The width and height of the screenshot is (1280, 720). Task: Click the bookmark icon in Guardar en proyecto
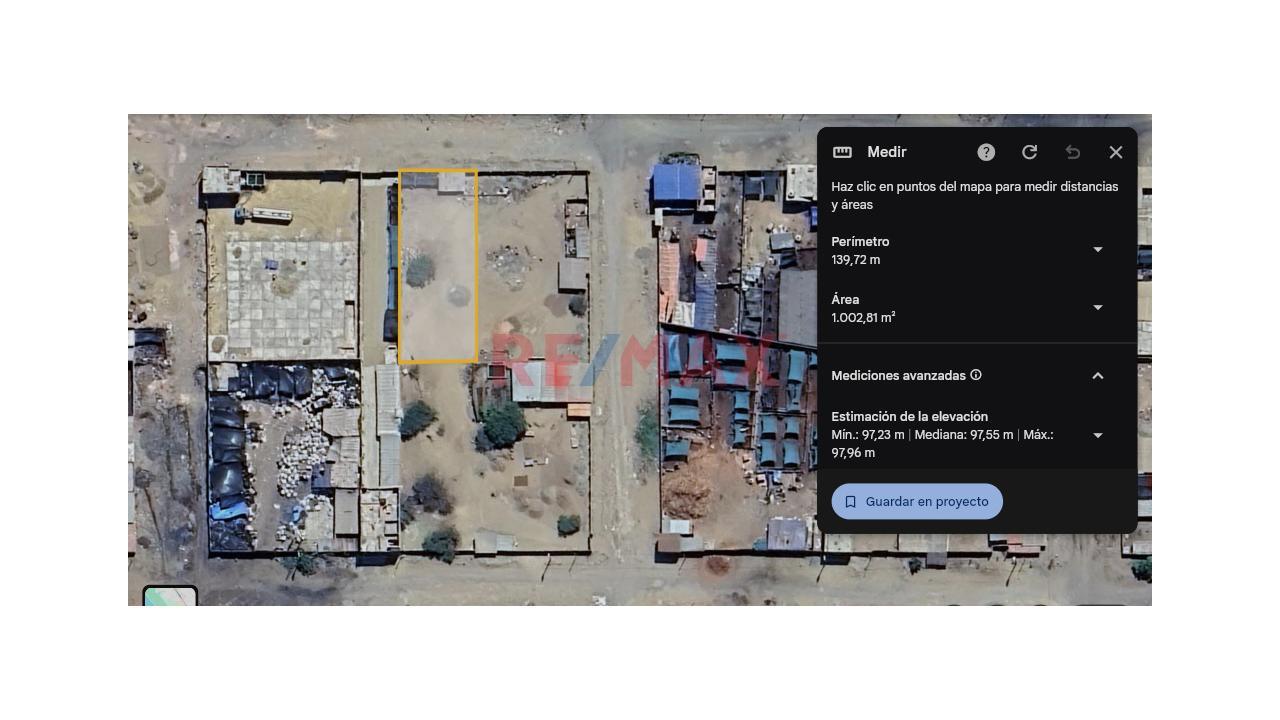point(851,502)
